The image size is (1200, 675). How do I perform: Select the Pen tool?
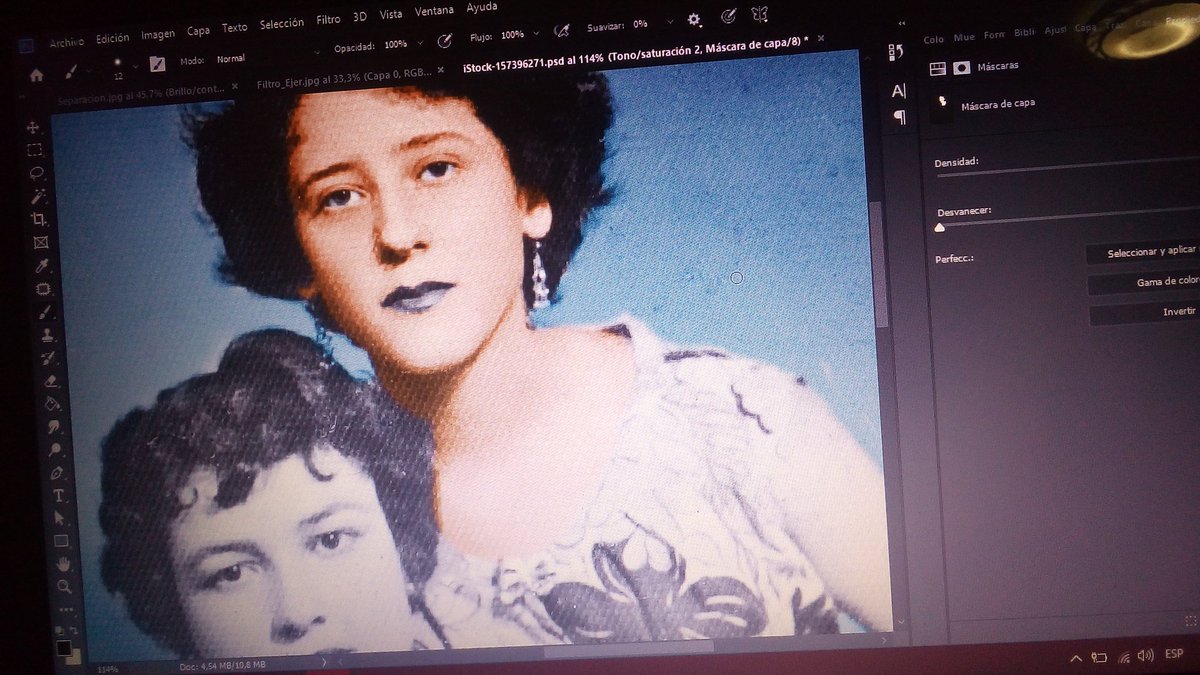click(57, 472)
